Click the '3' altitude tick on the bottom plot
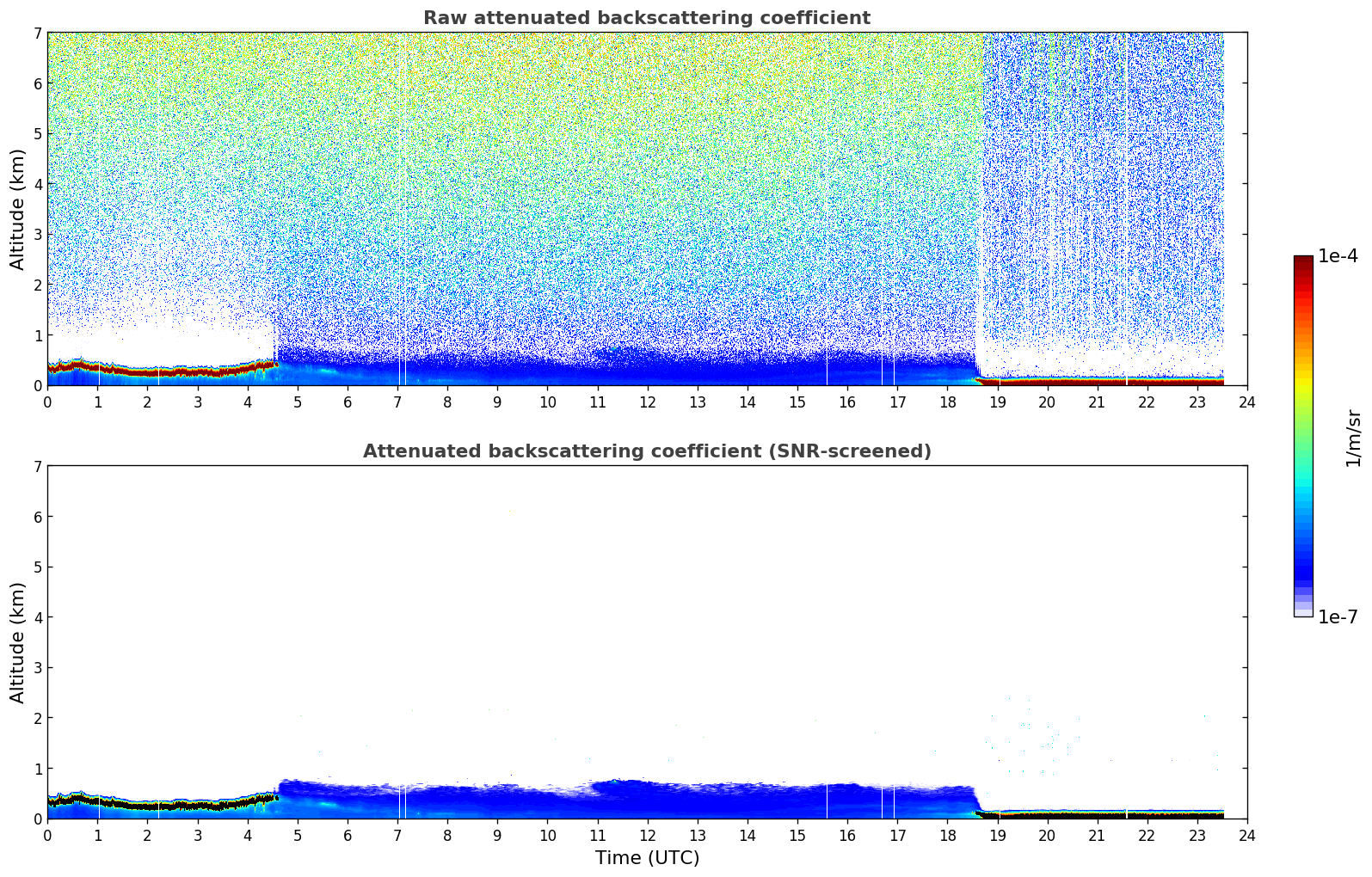This screenshot has height=877, width=1372. pyautogui.click(x=37, y=667)
